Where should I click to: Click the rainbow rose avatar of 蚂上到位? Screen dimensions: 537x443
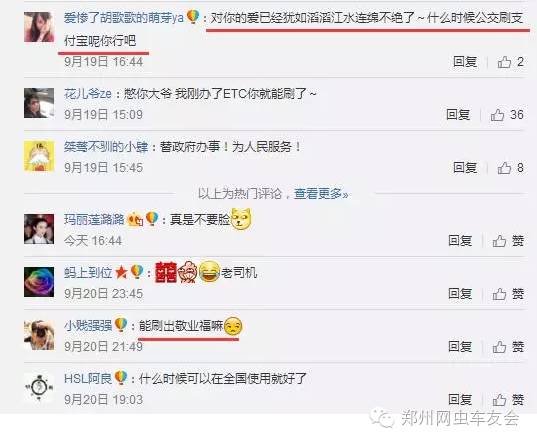[39, 282]
